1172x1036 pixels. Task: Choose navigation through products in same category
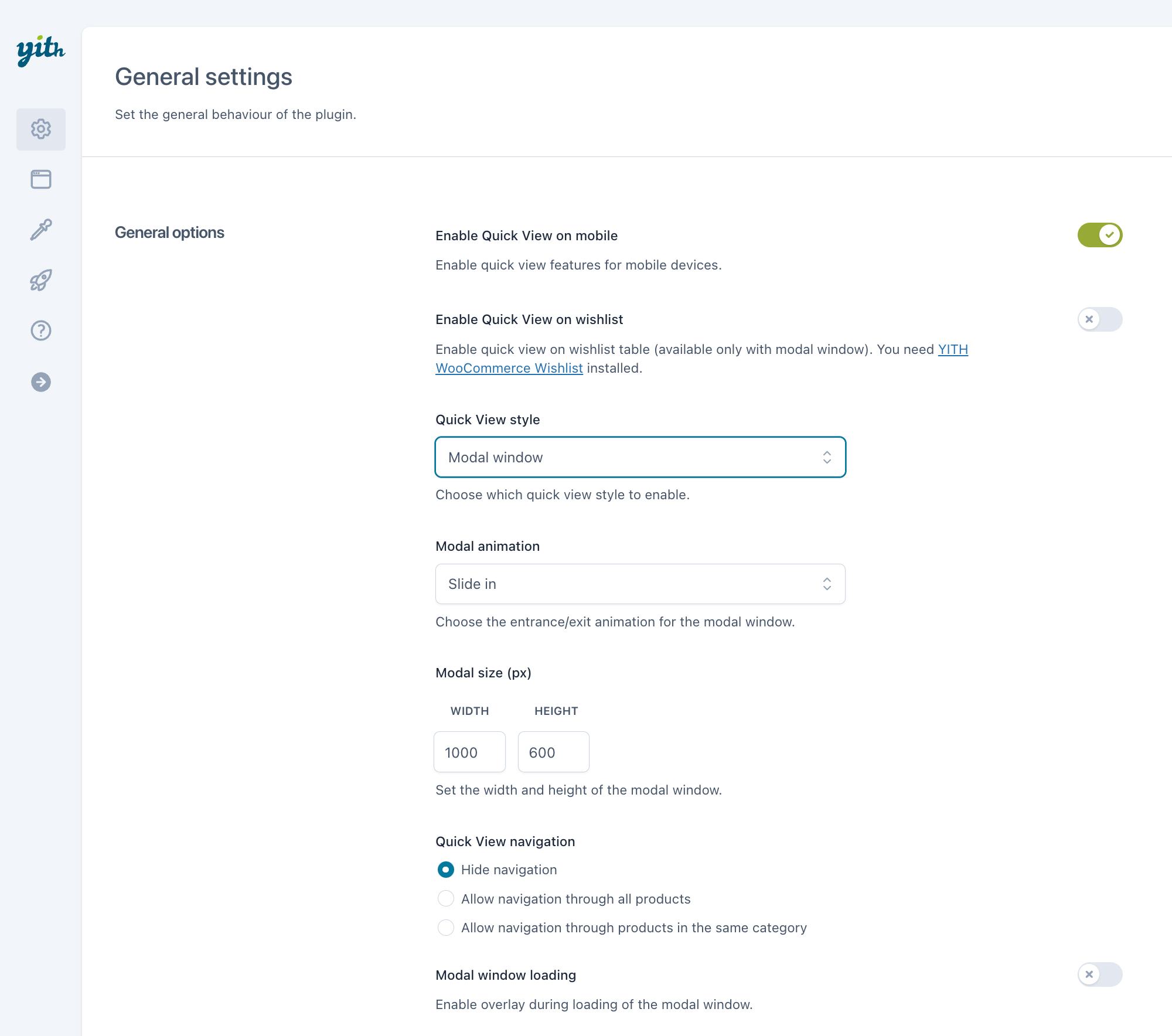pos(446,928)
